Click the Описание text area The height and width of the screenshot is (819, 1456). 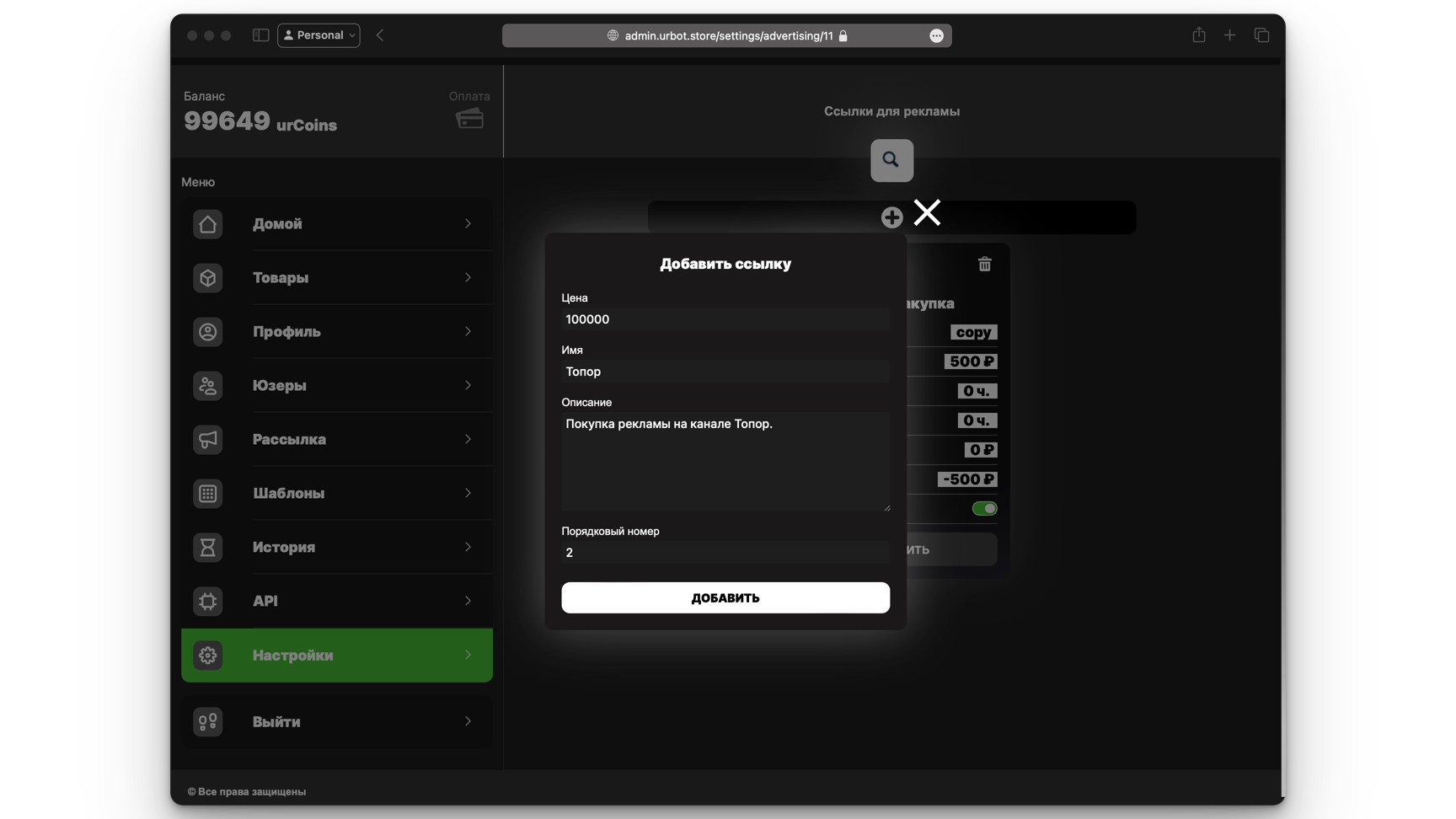725,461
